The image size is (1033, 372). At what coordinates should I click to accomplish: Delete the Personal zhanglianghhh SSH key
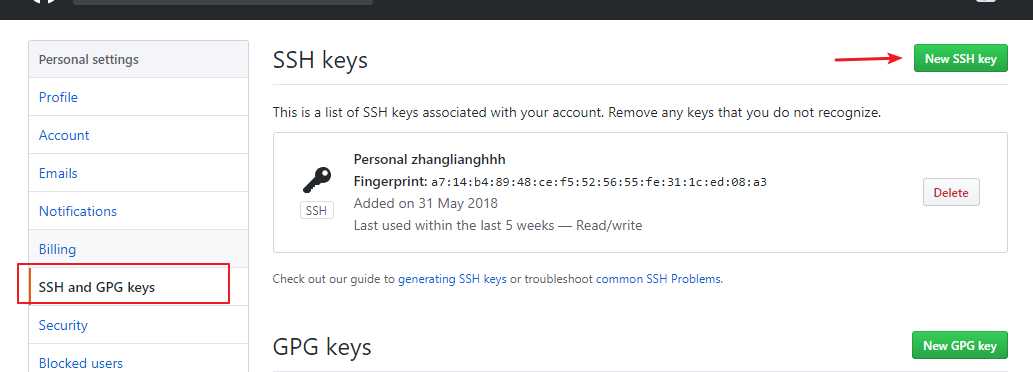click(951, 192)
